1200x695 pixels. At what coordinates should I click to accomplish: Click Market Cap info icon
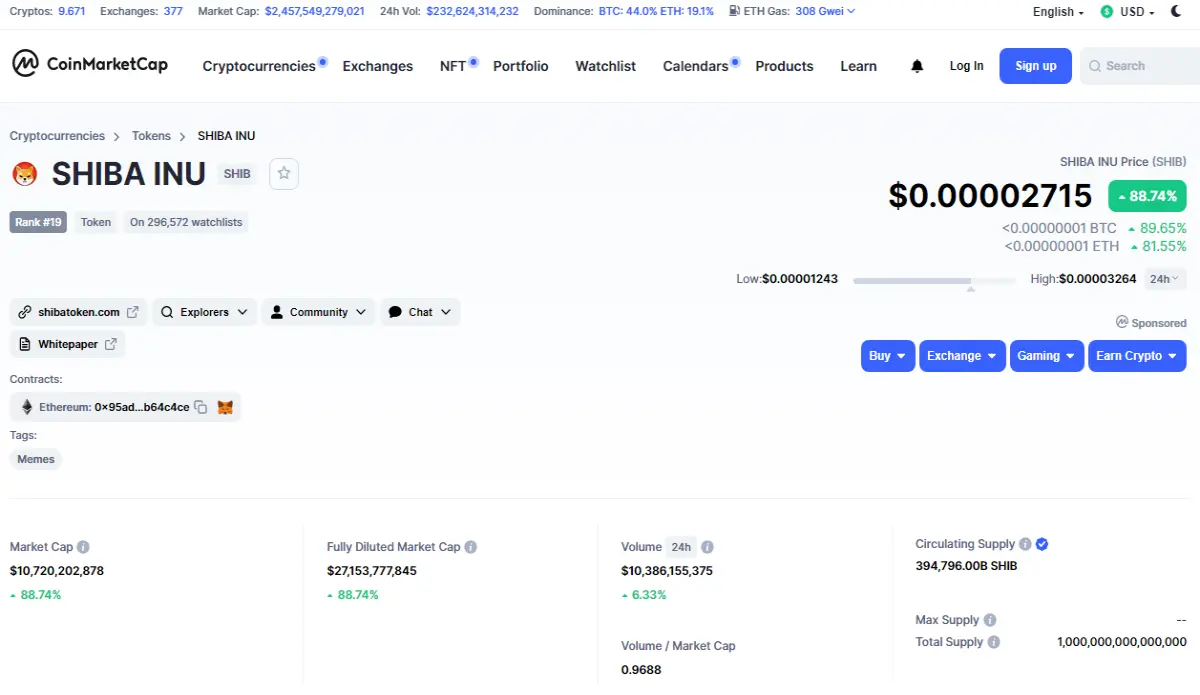(83, 547)
